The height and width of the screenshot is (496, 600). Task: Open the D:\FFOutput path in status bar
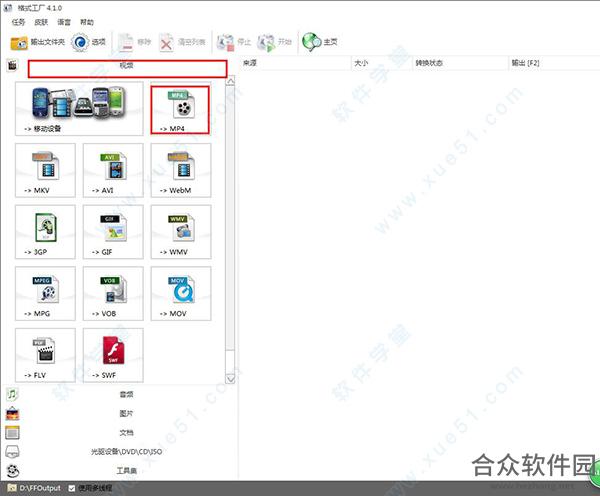tap(40, 488)
